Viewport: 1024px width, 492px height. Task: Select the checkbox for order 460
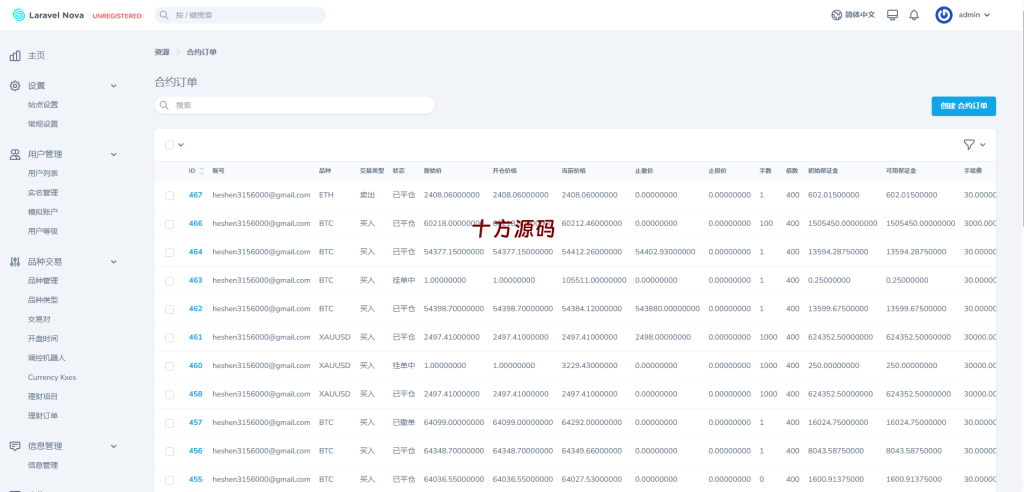(x=170, y=366)
